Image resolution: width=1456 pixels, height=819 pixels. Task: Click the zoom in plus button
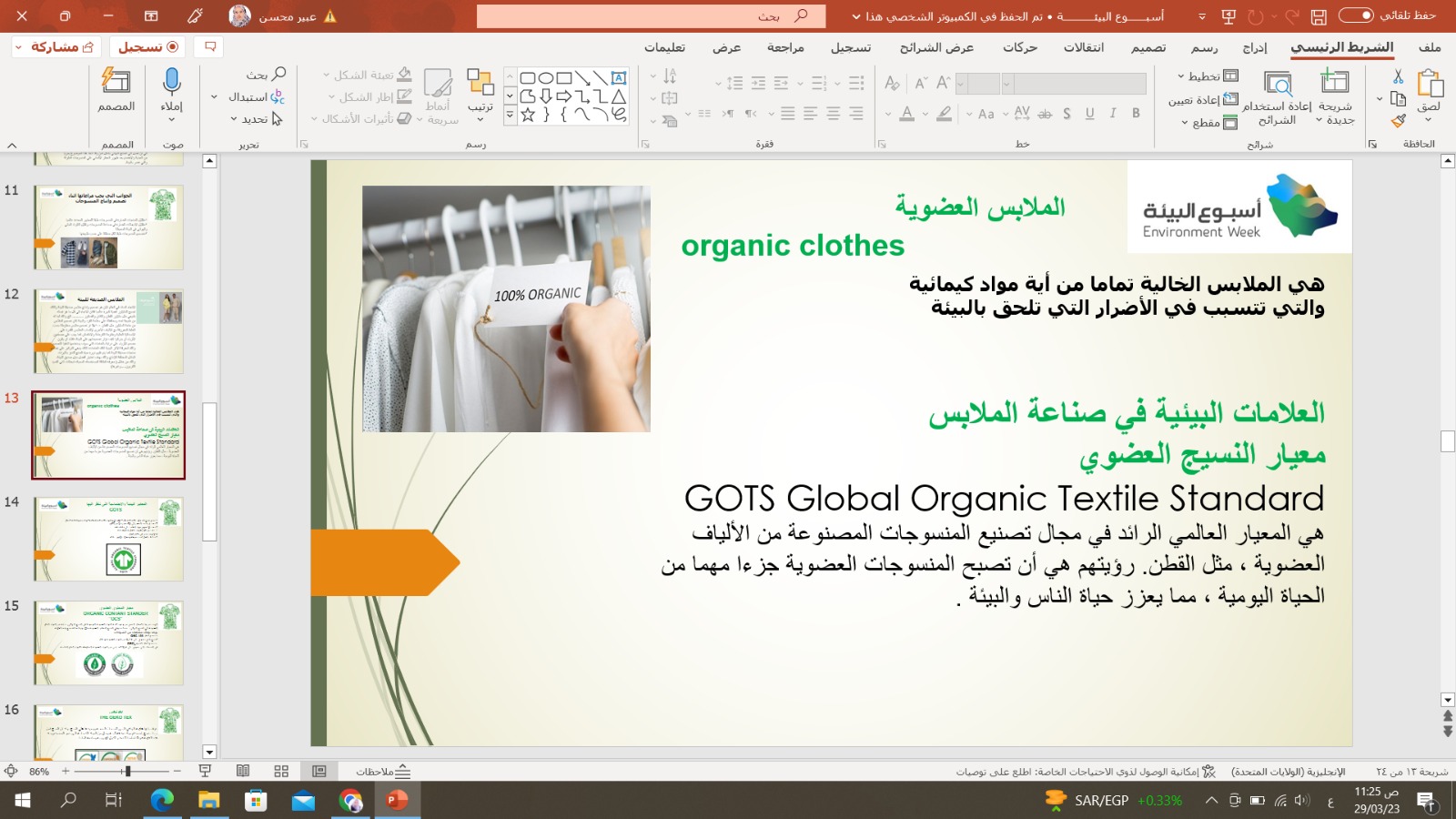[66, 771]
